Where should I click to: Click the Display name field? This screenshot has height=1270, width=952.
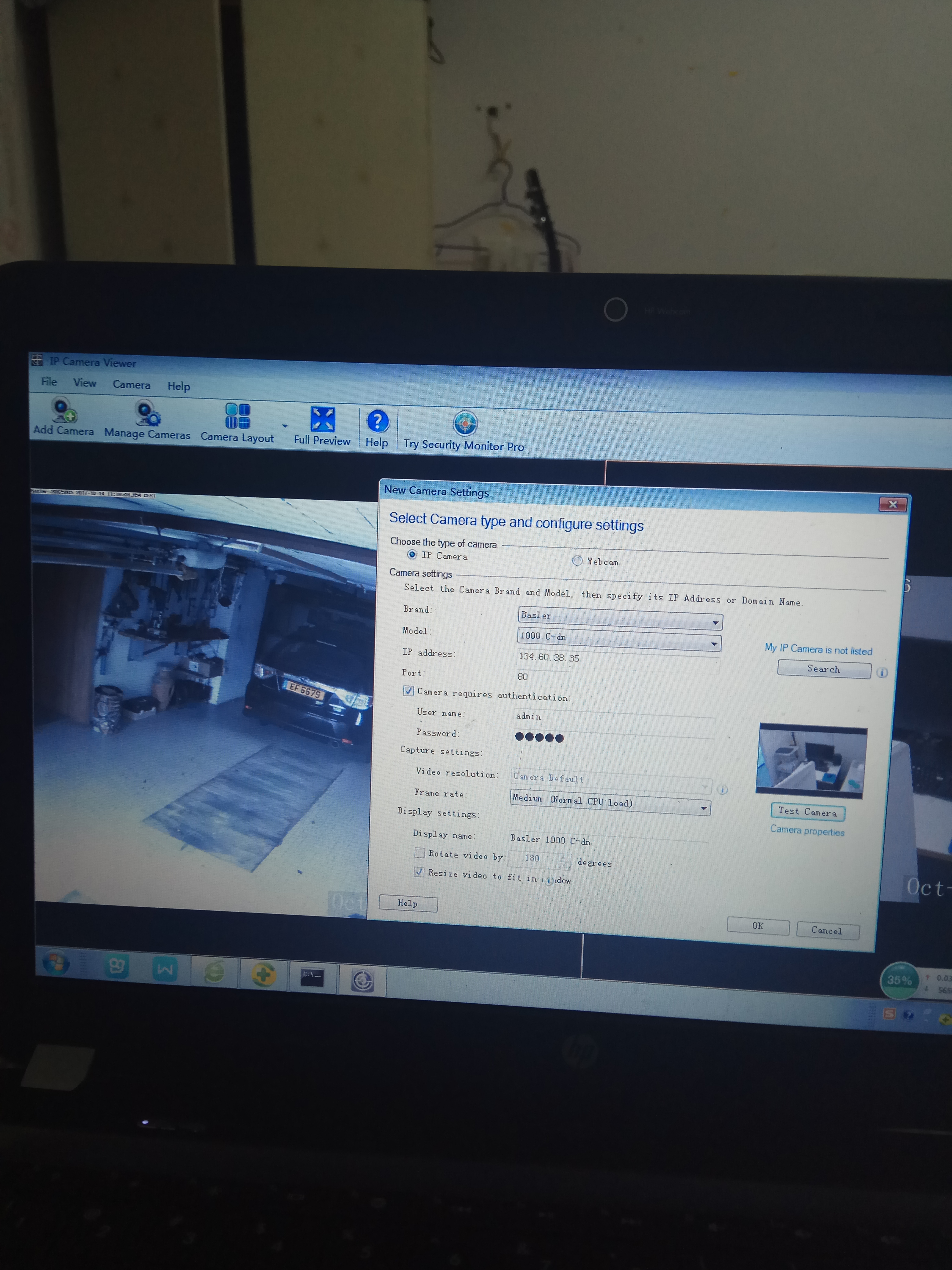608,840
